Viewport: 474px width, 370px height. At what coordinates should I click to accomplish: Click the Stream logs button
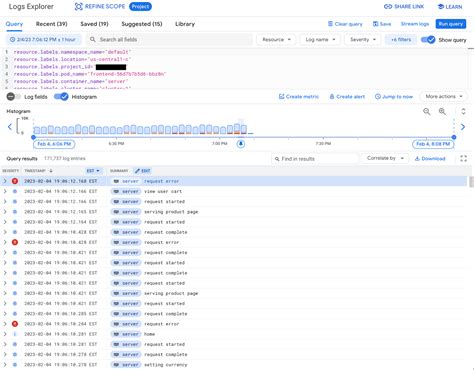[415, 24]
